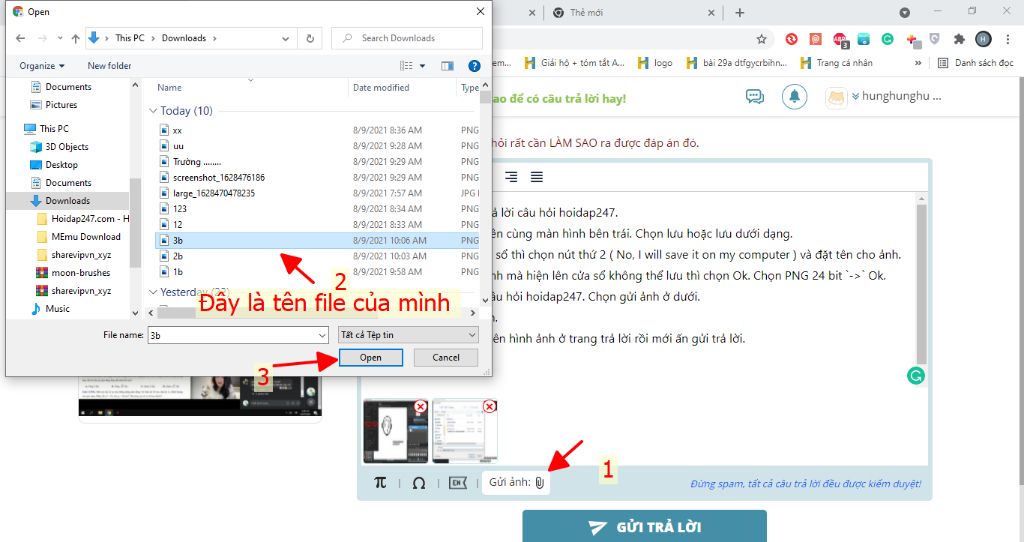Select file 2b in the list
Viewport: 1024px width, 542px height.
(319, 256)
